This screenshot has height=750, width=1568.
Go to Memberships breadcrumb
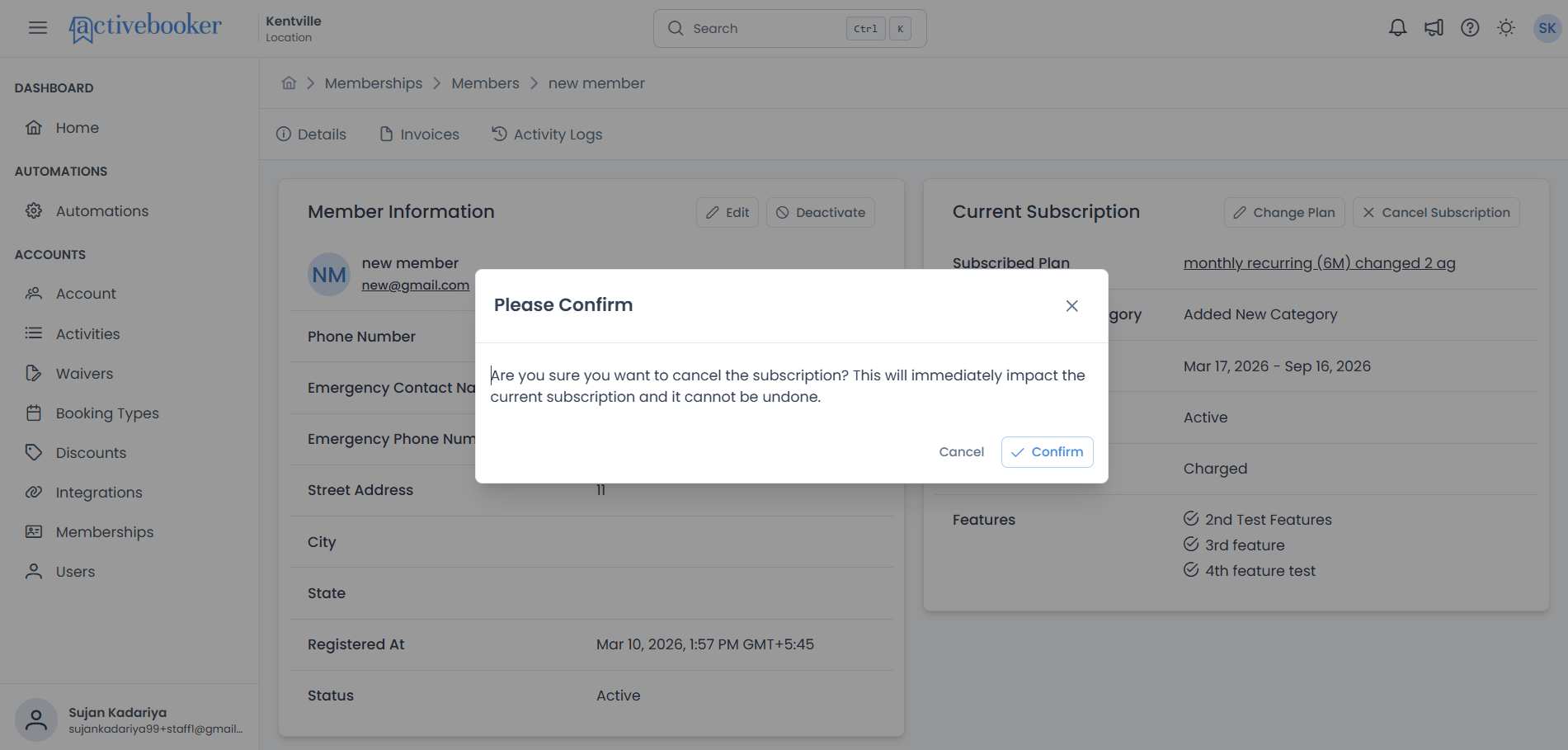pos(374,83)
